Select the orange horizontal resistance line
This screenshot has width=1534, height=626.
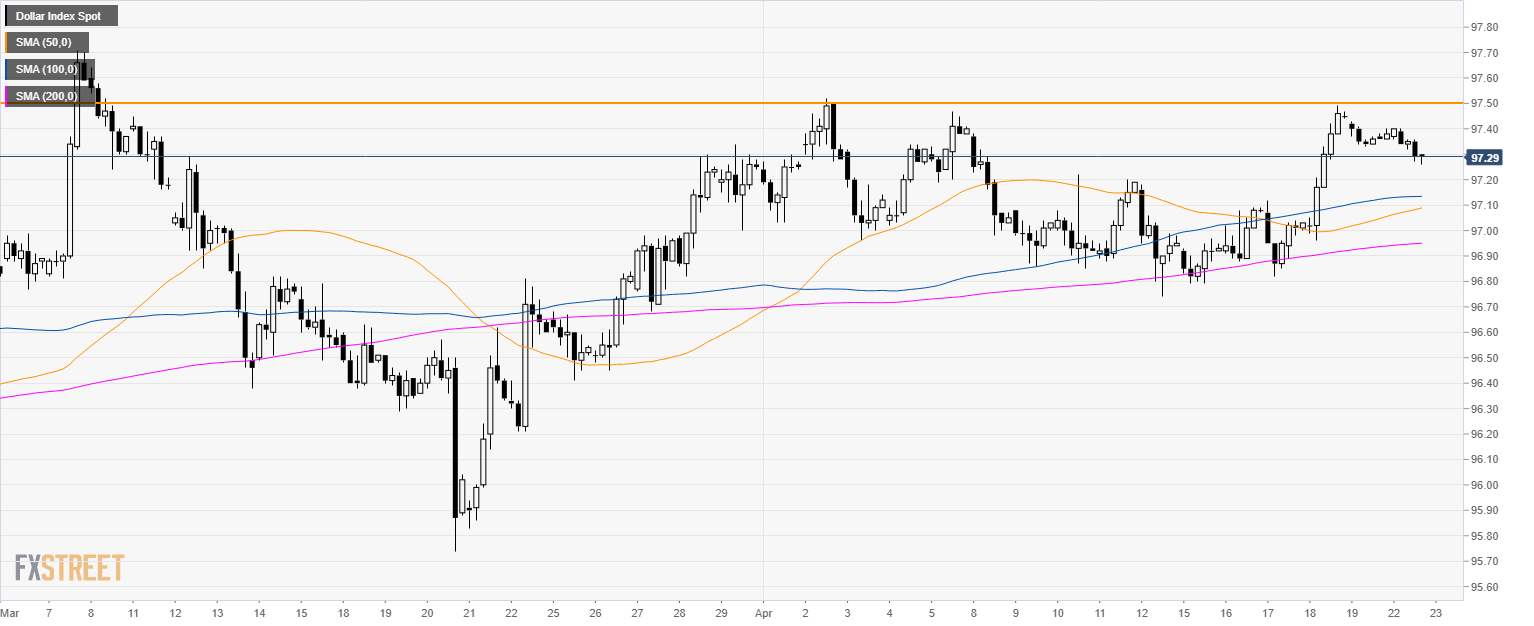point(700,103)
